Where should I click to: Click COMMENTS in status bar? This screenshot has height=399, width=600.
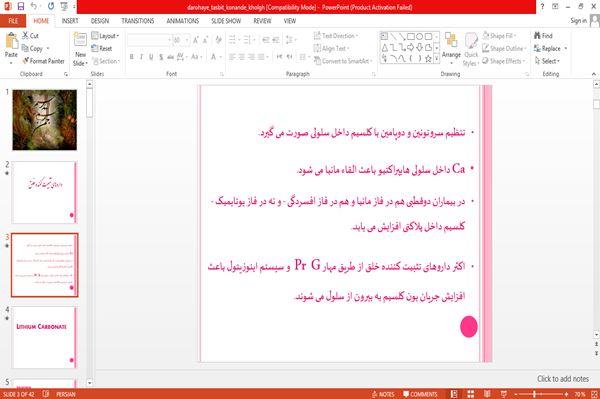coord(420,394)
